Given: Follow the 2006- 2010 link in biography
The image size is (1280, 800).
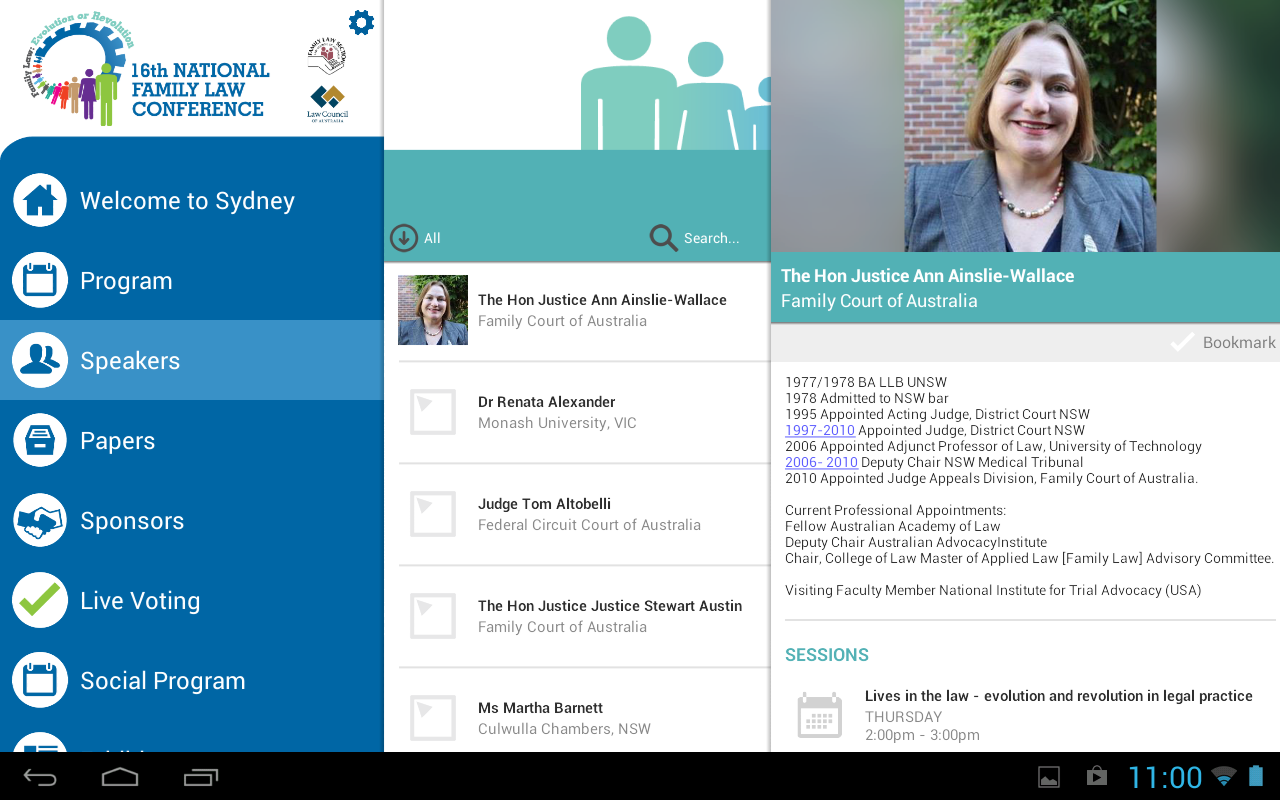Looking at the screenshot, I should point(821,462).
